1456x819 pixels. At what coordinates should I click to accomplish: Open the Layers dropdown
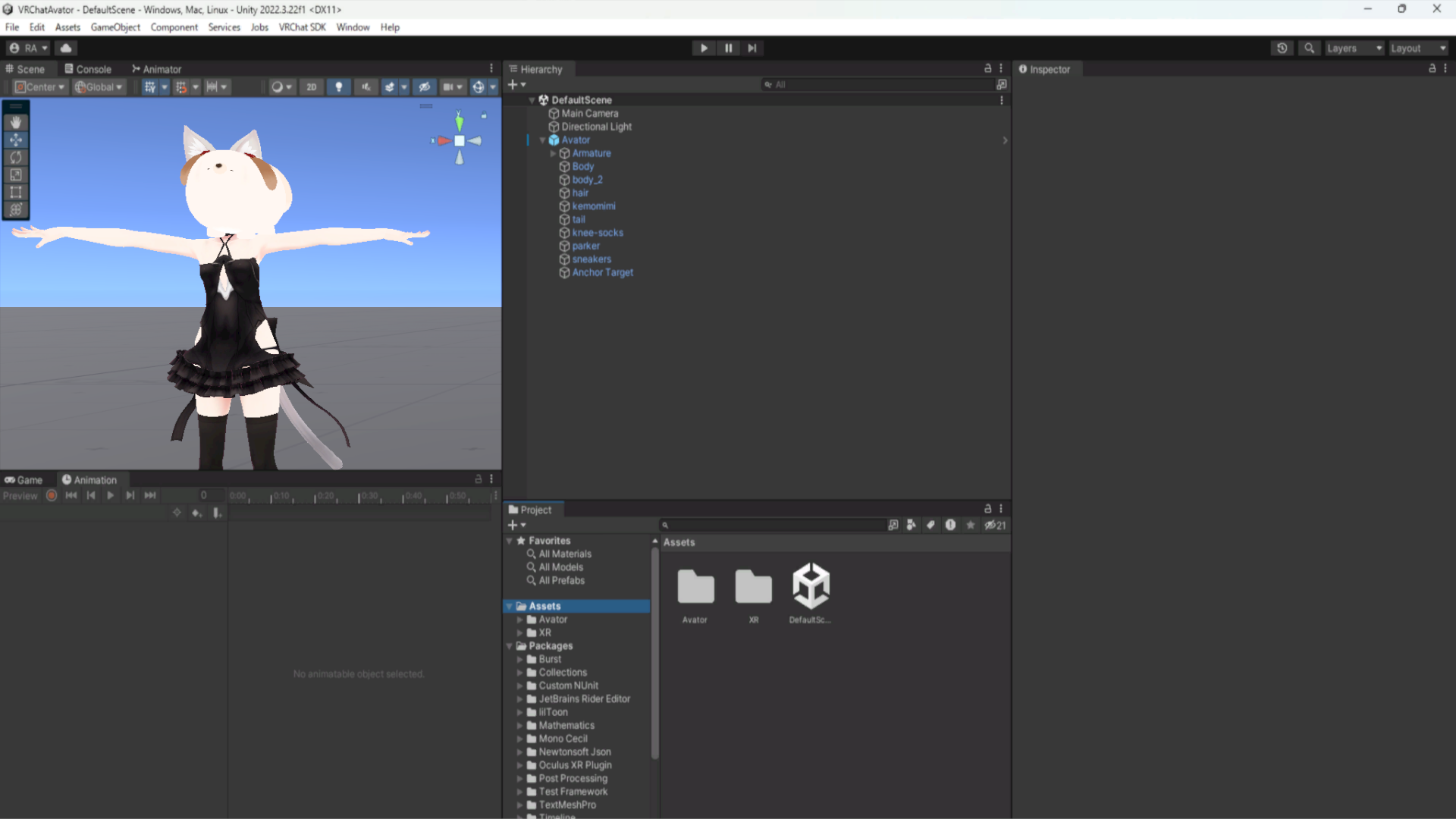tap(1354, 48)
